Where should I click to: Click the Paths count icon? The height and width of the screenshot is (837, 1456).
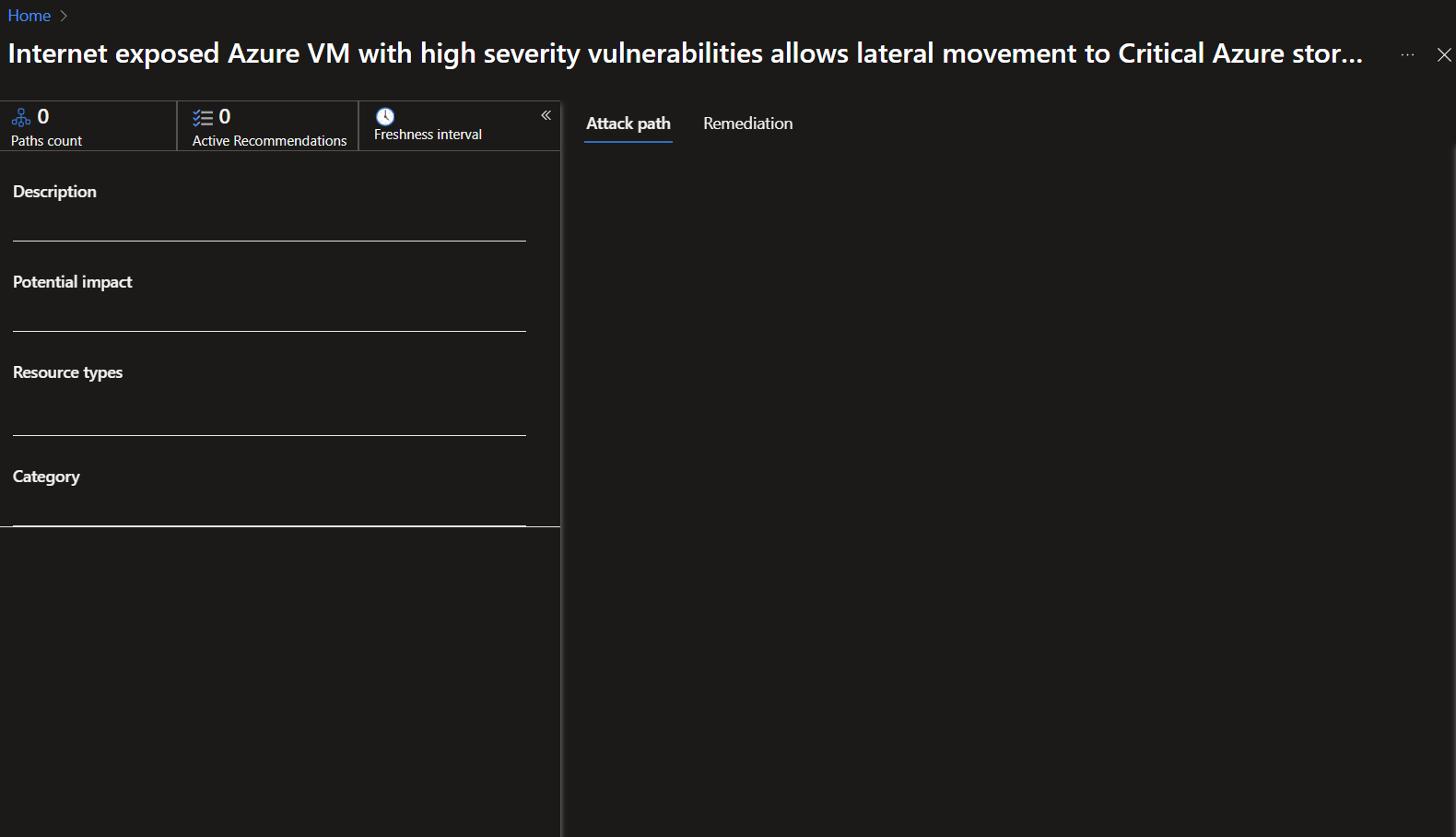click(x=21, y=116)
